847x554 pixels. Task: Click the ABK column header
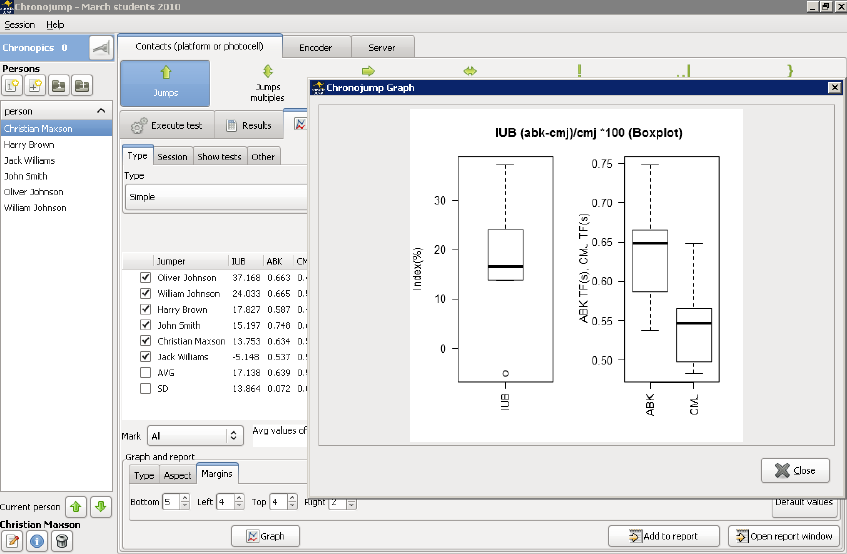coord(278,261)
